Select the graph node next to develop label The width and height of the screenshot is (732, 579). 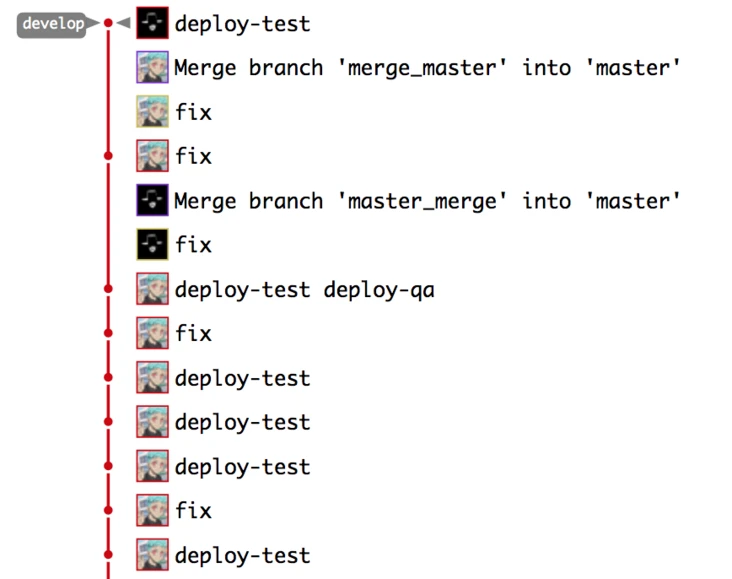108,23
